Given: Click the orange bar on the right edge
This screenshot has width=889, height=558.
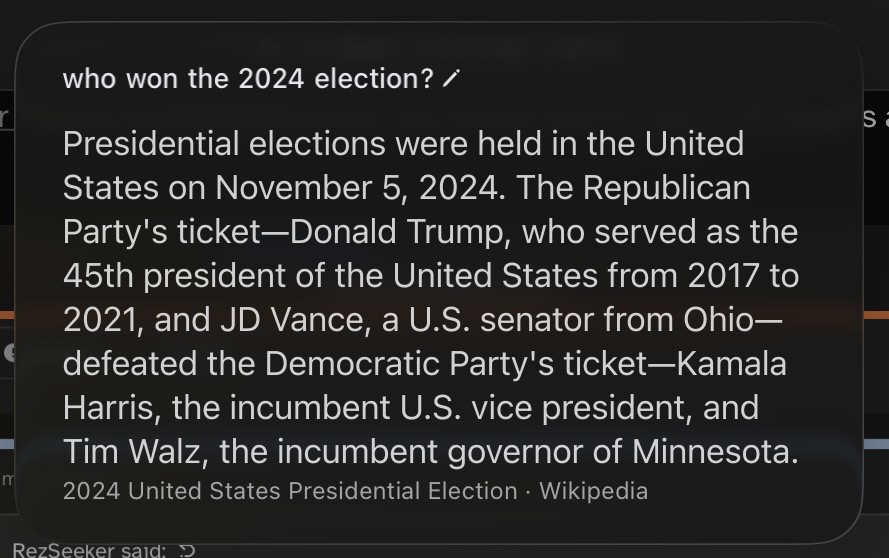Looking at the screenshot, I should tap(876, 315).
